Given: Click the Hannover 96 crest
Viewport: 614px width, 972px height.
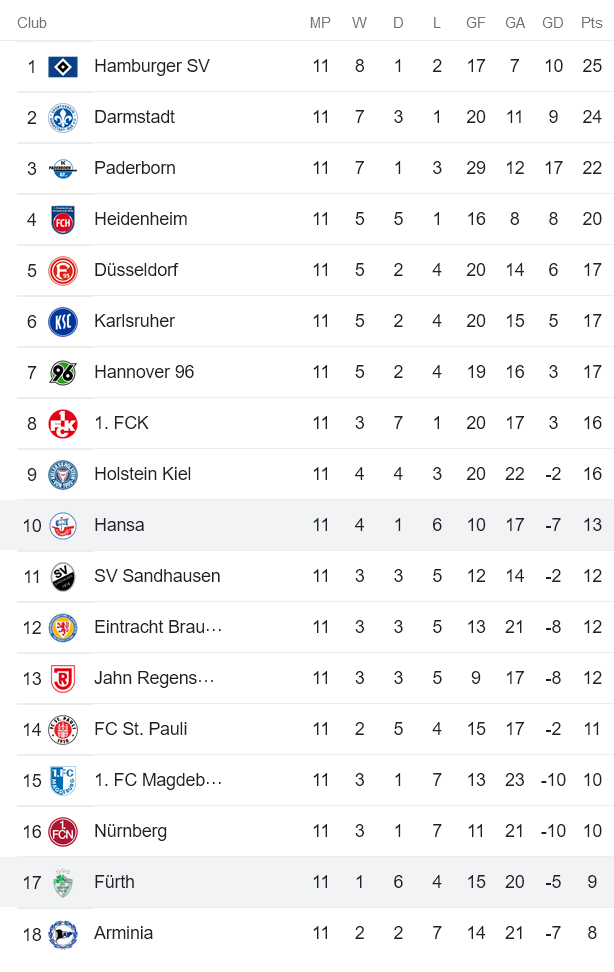Looking at the screenshot, I should coord(60,372).
